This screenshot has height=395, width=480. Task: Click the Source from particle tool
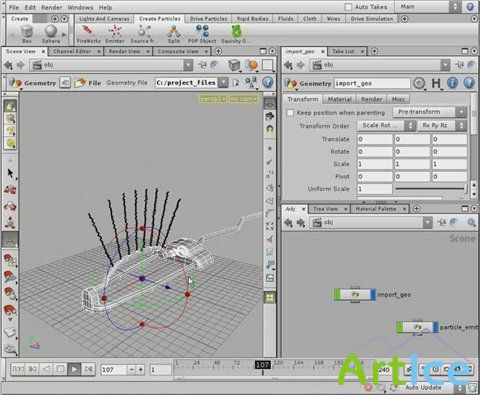click(144, 34)
